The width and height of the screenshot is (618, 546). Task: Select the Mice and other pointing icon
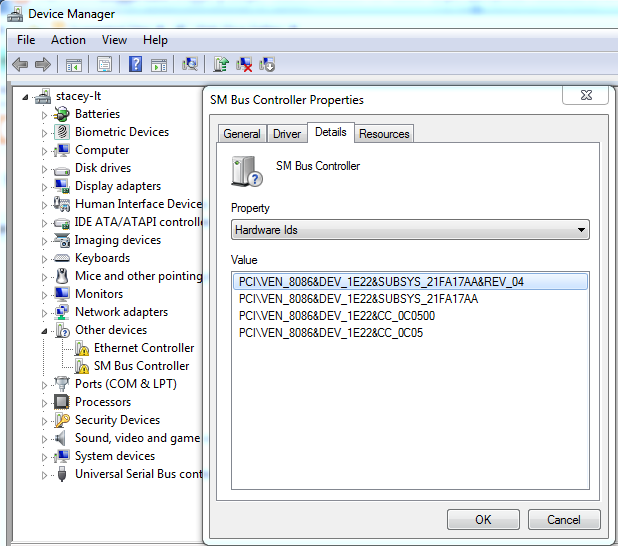pos(61,276)
